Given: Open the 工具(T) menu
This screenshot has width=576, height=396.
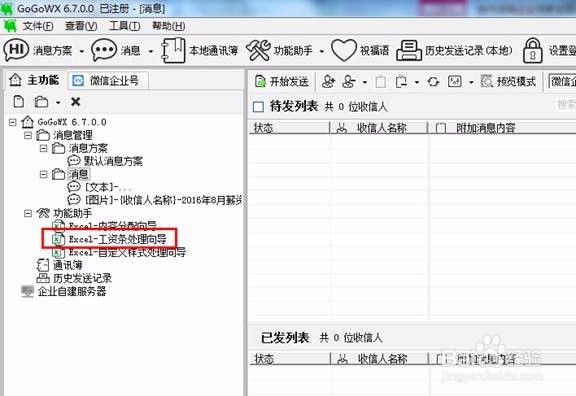Looking at the screenshot, I should (x=125, y=26).
